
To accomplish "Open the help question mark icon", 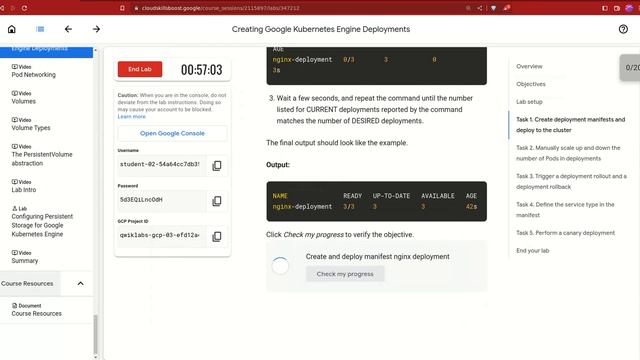I will (623, 29).
